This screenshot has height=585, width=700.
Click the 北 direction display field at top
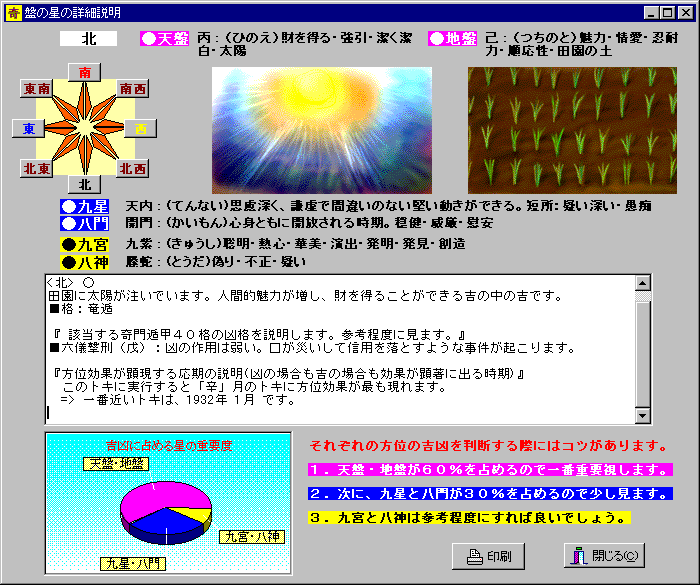click(88, 38)
